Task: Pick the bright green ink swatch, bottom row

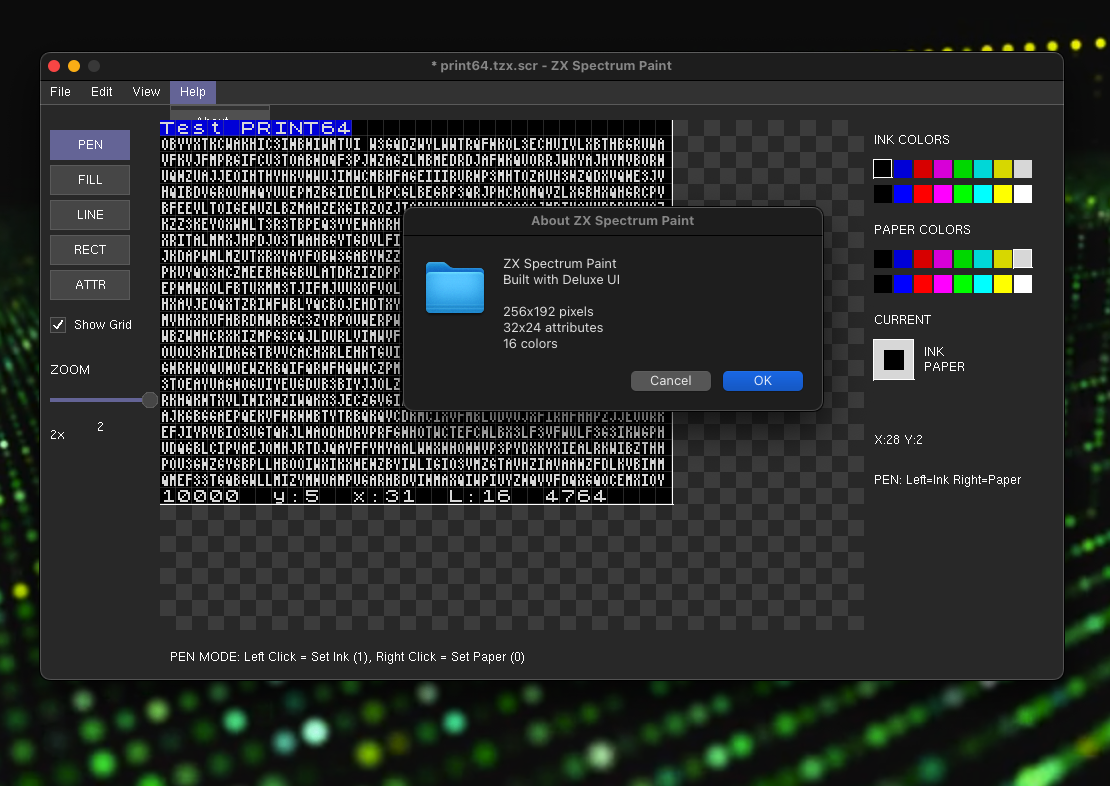Action: [x=963, y=194]
